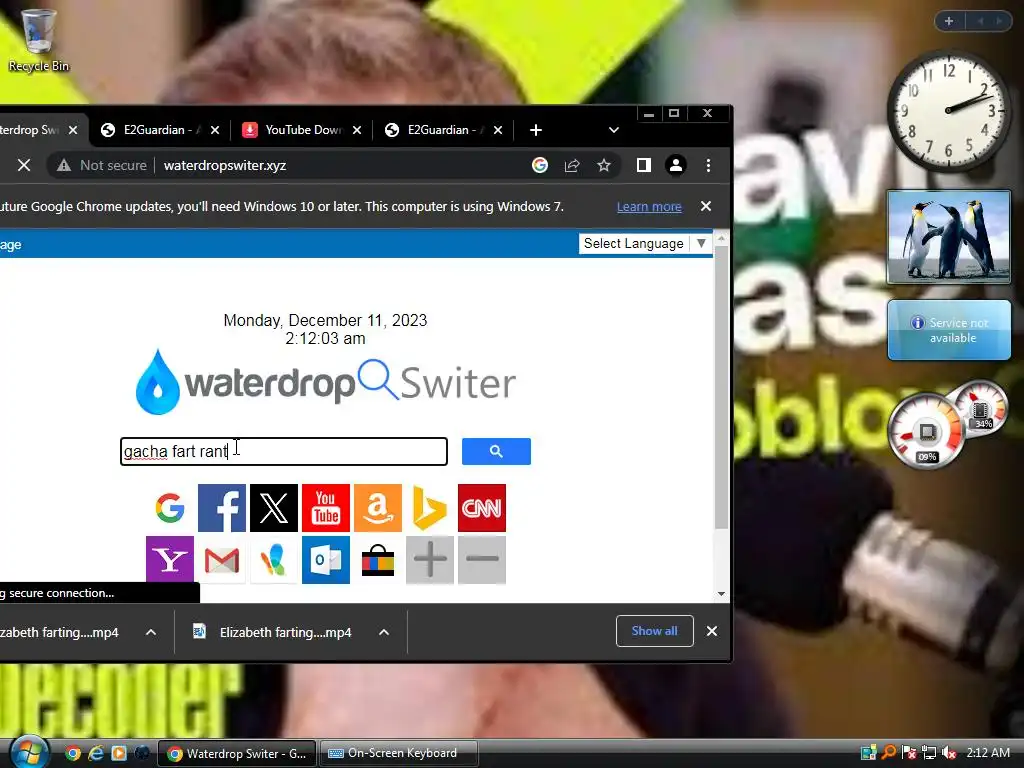The image size is (1024, 768).
Task: Click Show all downloads button
Action: [x=654, y=631]
